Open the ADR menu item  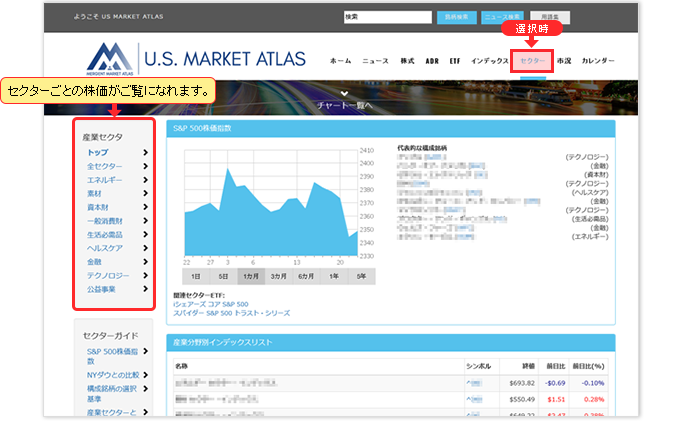tap(432, 61)
